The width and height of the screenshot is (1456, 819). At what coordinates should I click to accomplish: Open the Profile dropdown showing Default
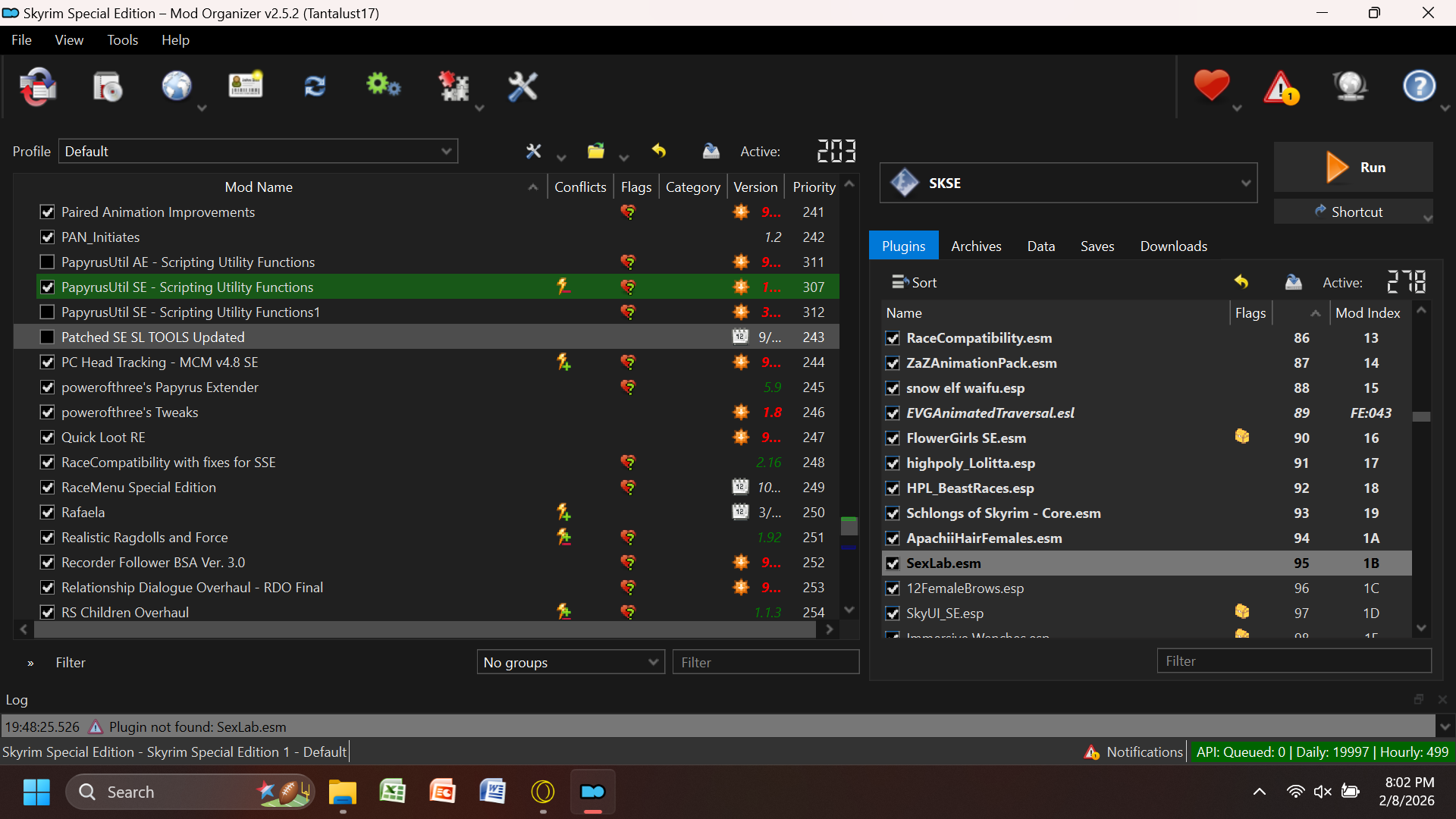(258, 152)
